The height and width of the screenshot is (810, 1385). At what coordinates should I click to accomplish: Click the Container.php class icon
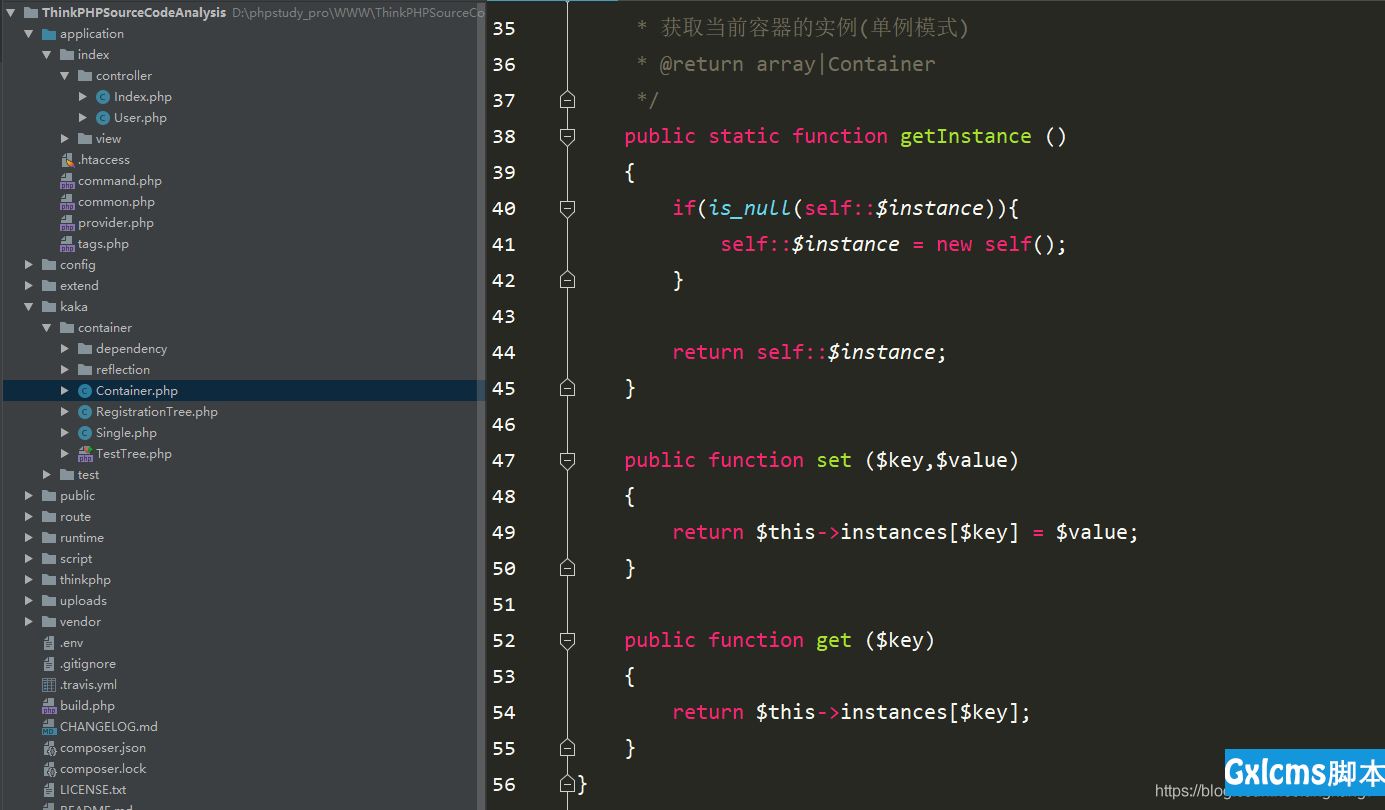click(85, 391)
